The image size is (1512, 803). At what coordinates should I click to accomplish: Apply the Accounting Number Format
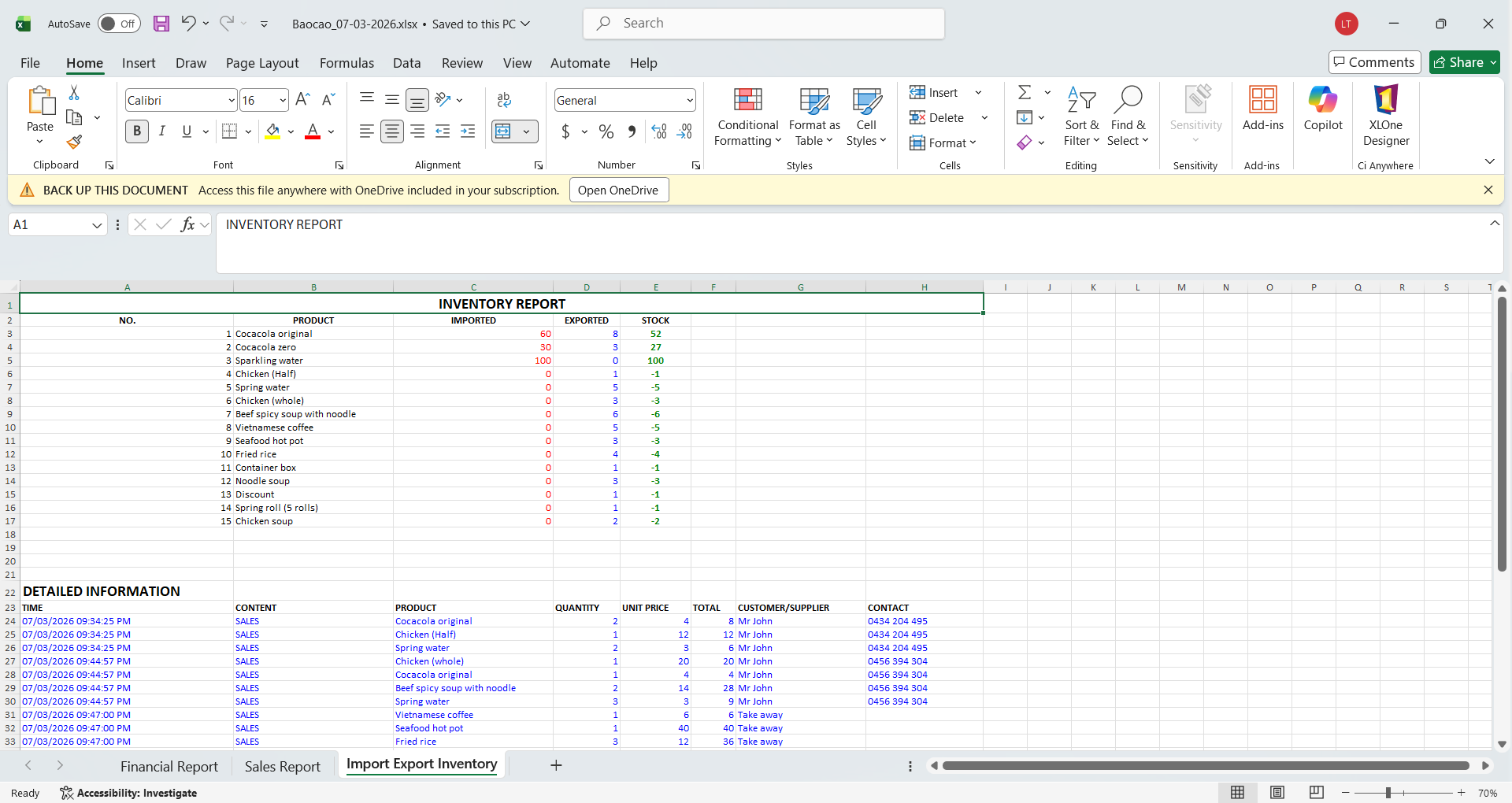566,132
